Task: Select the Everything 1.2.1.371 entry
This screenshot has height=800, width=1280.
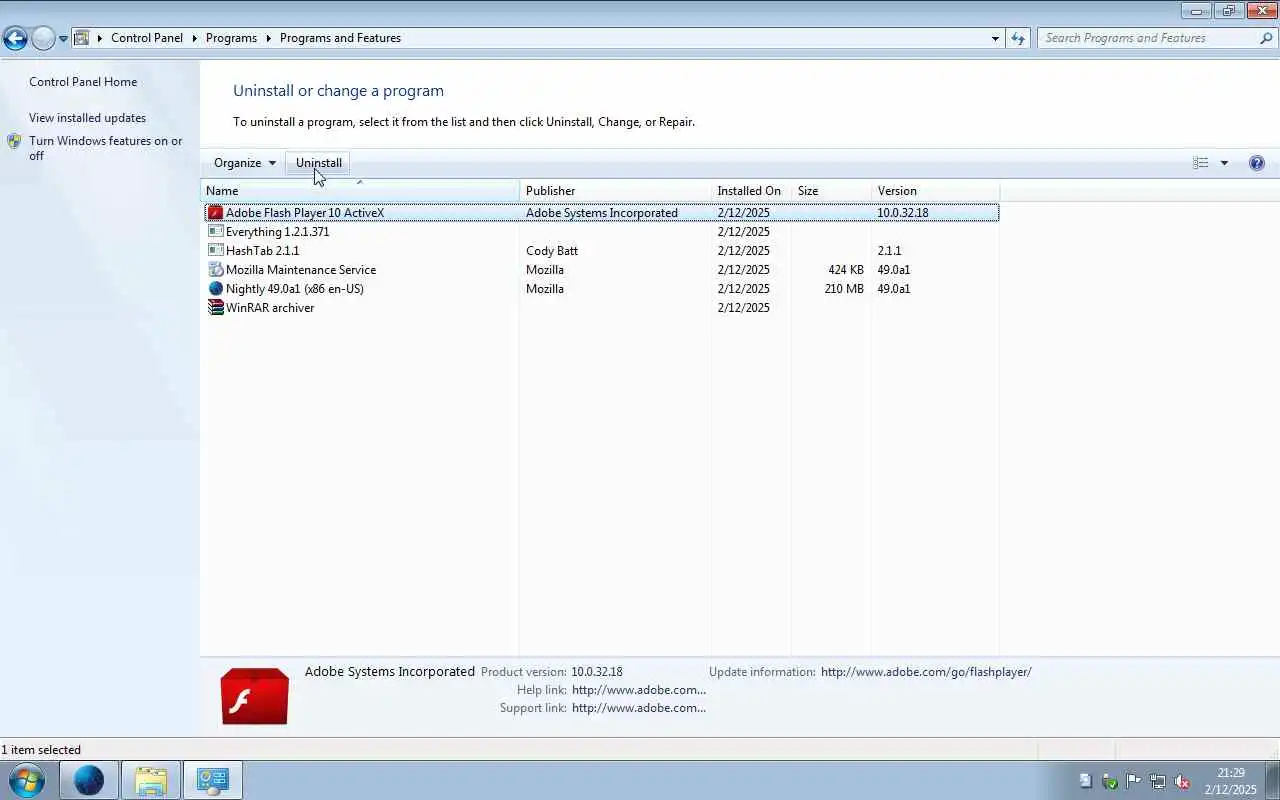Action: click(x=277, y=232)
